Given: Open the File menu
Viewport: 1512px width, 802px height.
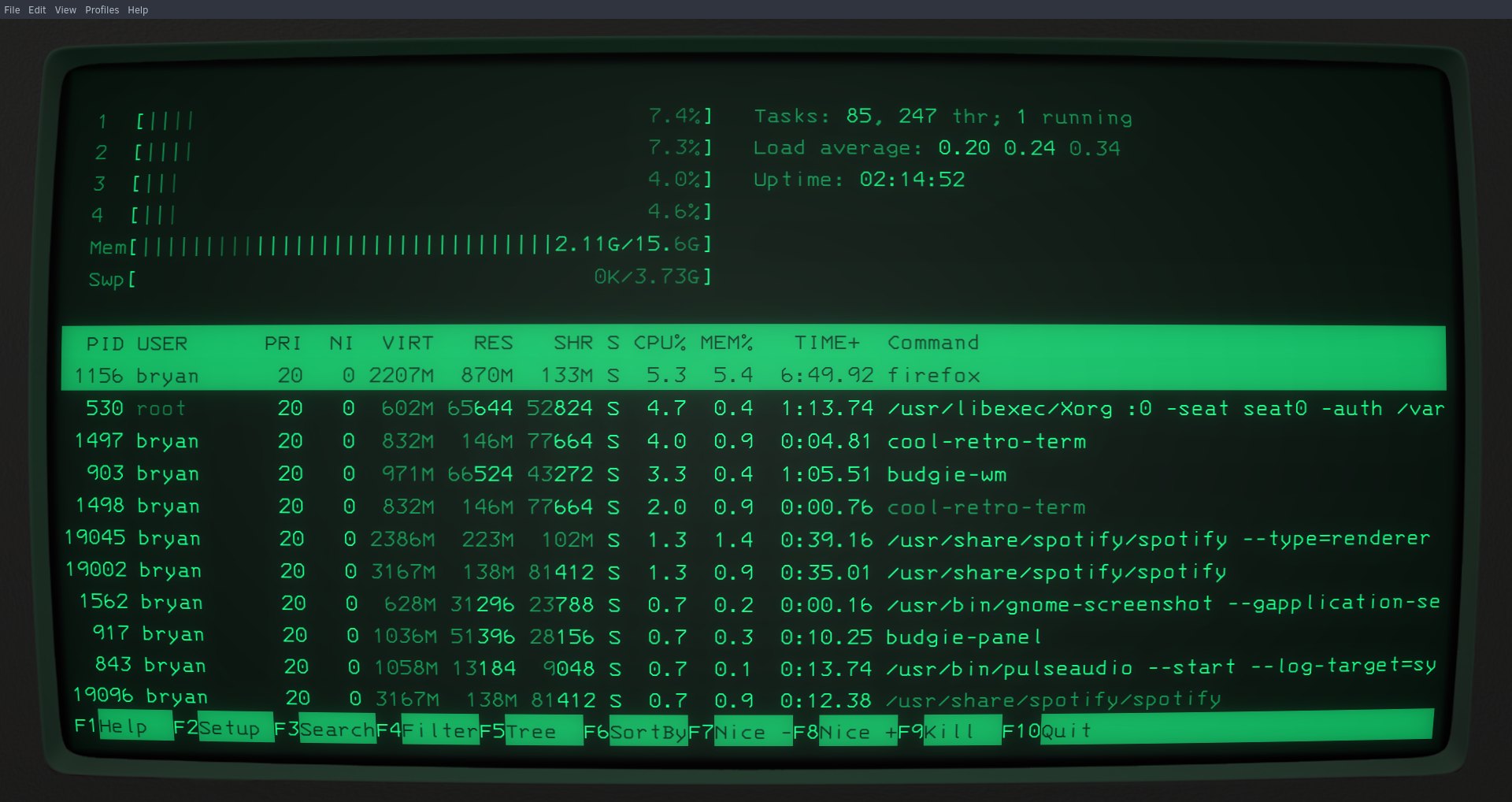Looking at the screenshot, I should [x=12, y=10].
